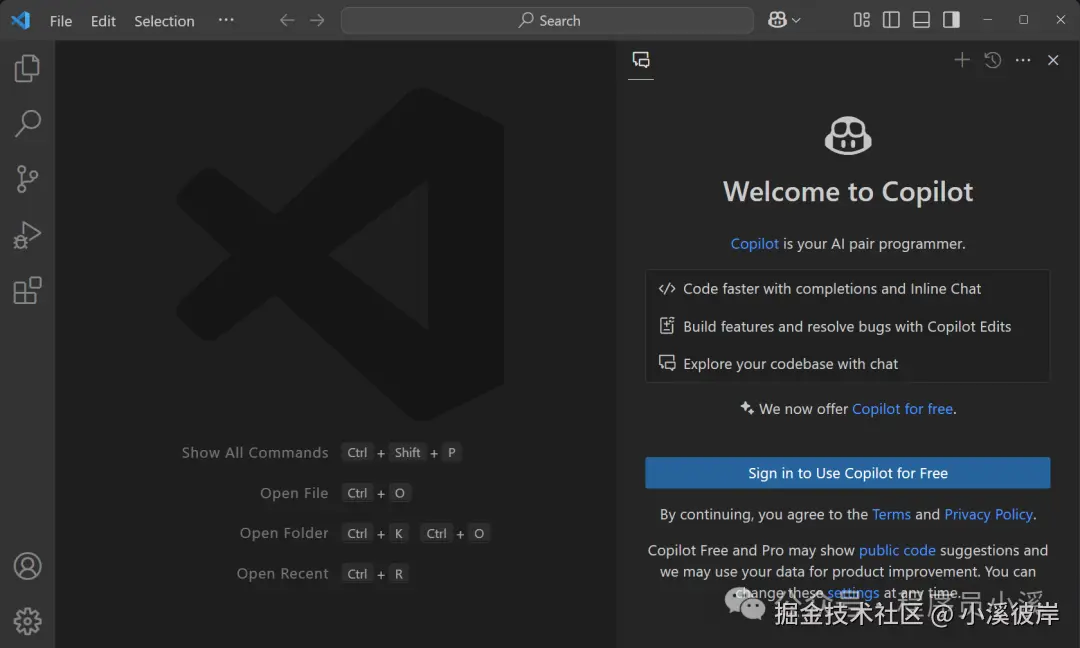1080x648 pixels.
Task: Go forward using the right arrow
Action: [317, 21]
